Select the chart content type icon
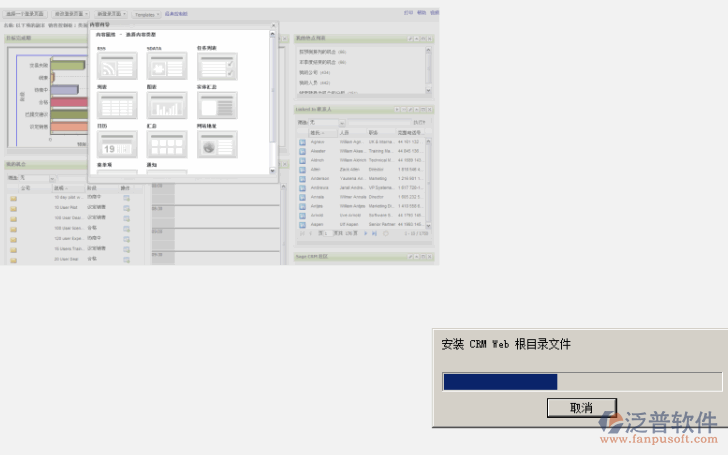728x455 pixels. coord(167,105)
